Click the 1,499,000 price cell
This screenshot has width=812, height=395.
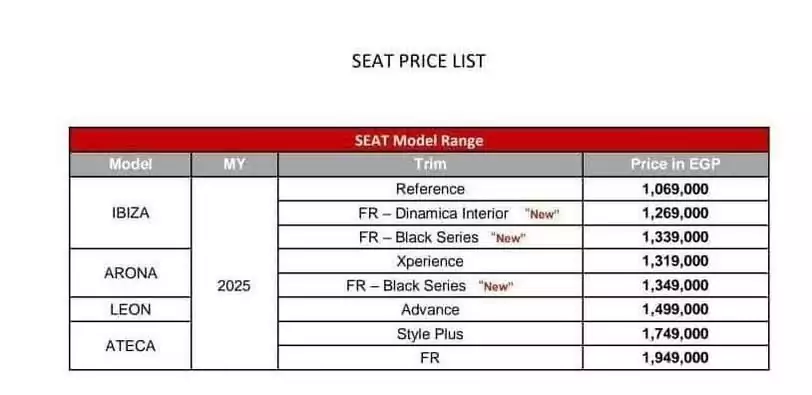pyautogui.click(x=676, y=310)
